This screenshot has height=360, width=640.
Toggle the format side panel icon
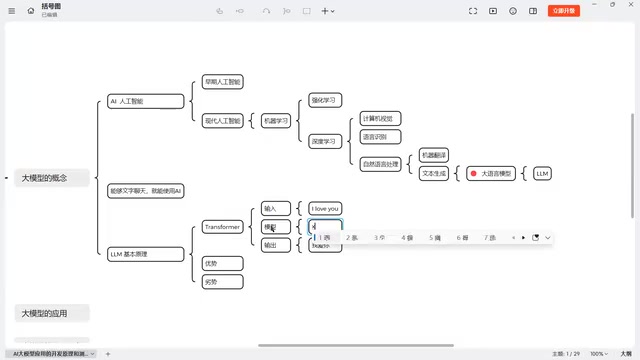coord(533,11)
